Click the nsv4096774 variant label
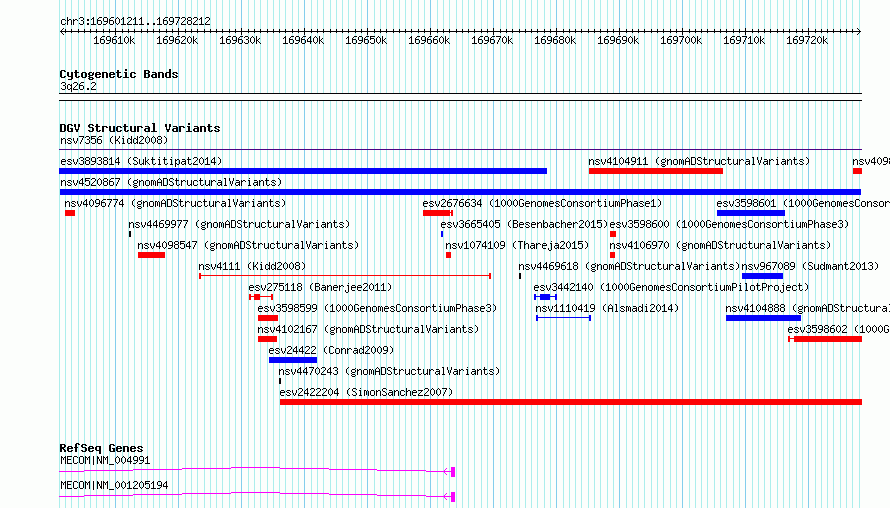Screen dimensions: 890x508 tap(175, 203)
